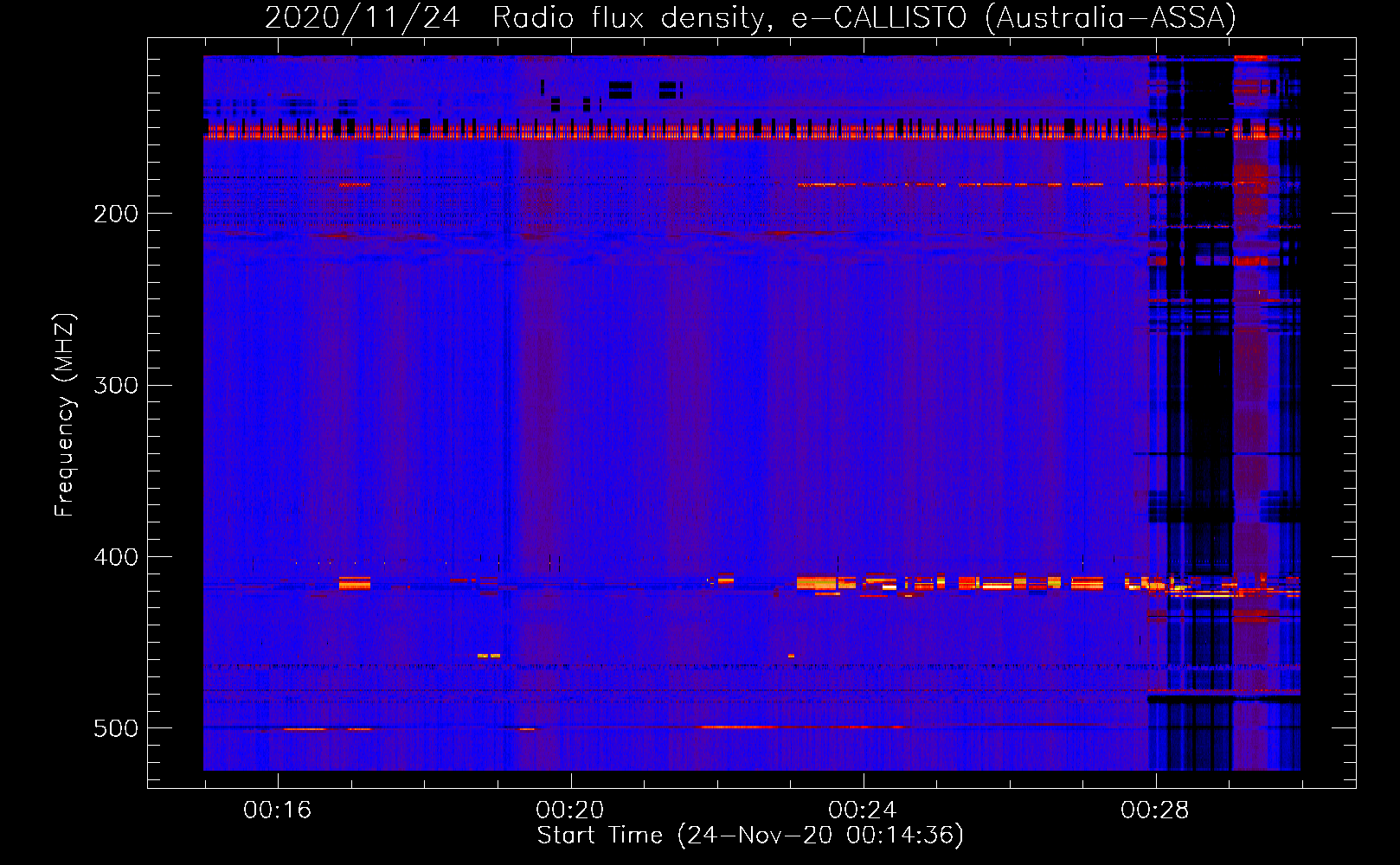Click the 00:28 time tick label
1400x865 pixels.
[1154, 811]
